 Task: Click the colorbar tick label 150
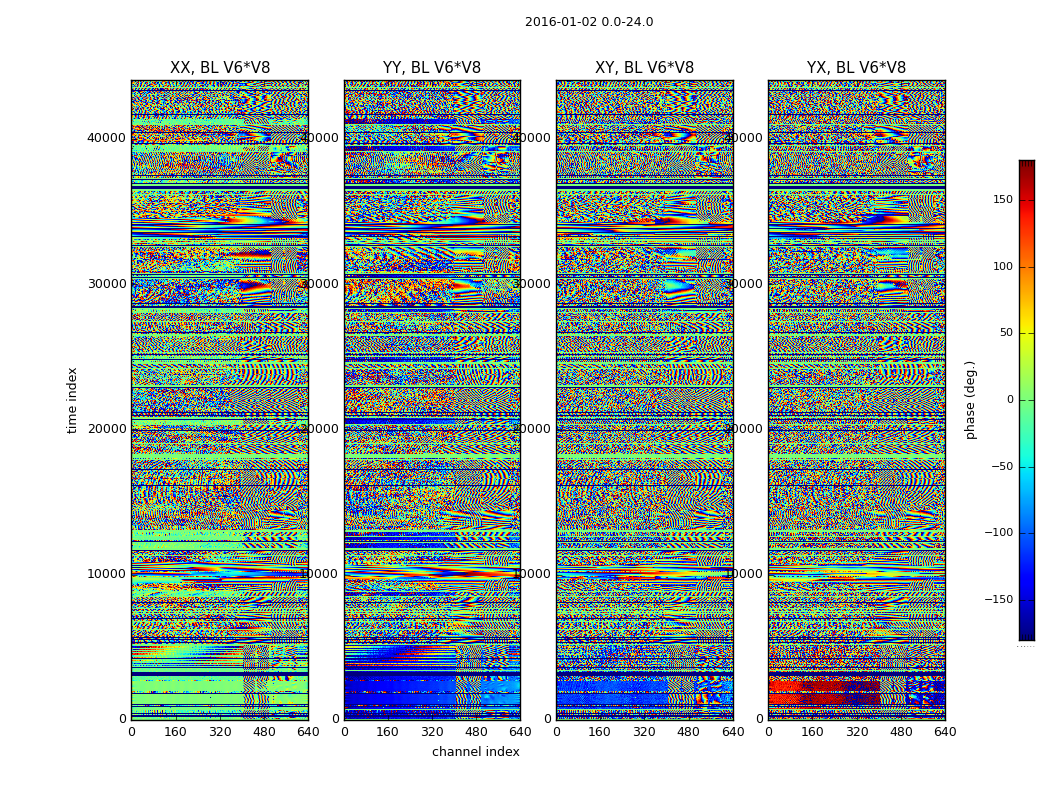tap(1002, 200)
